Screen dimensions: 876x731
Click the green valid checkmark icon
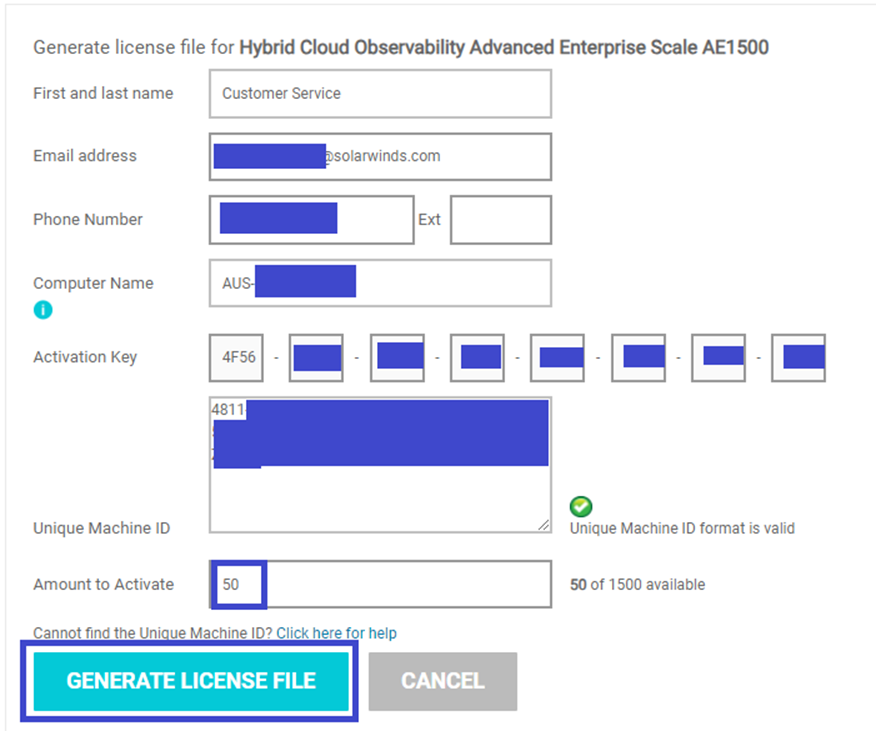[580, 507]
